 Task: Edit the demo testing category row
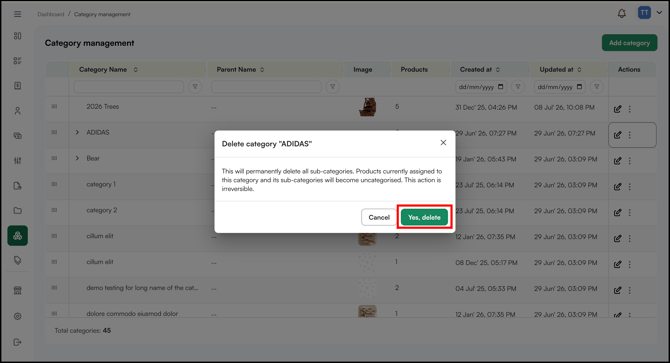[x=617, y=290]
